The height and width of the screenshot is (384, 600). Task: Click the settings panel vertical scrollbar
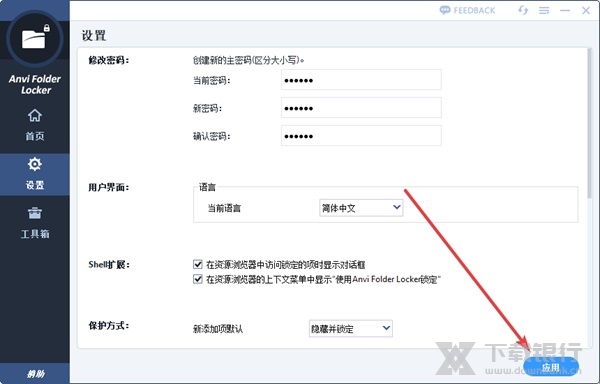click(590, 124)
